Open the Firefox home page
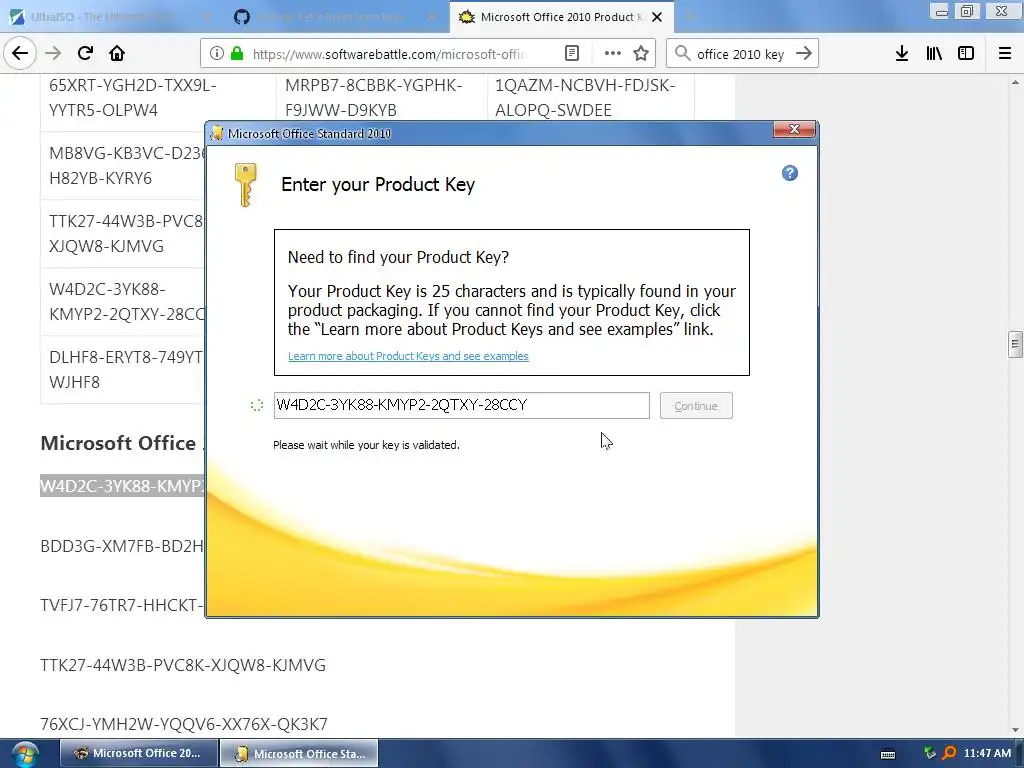1024x768 pixels. pos(117,53)
